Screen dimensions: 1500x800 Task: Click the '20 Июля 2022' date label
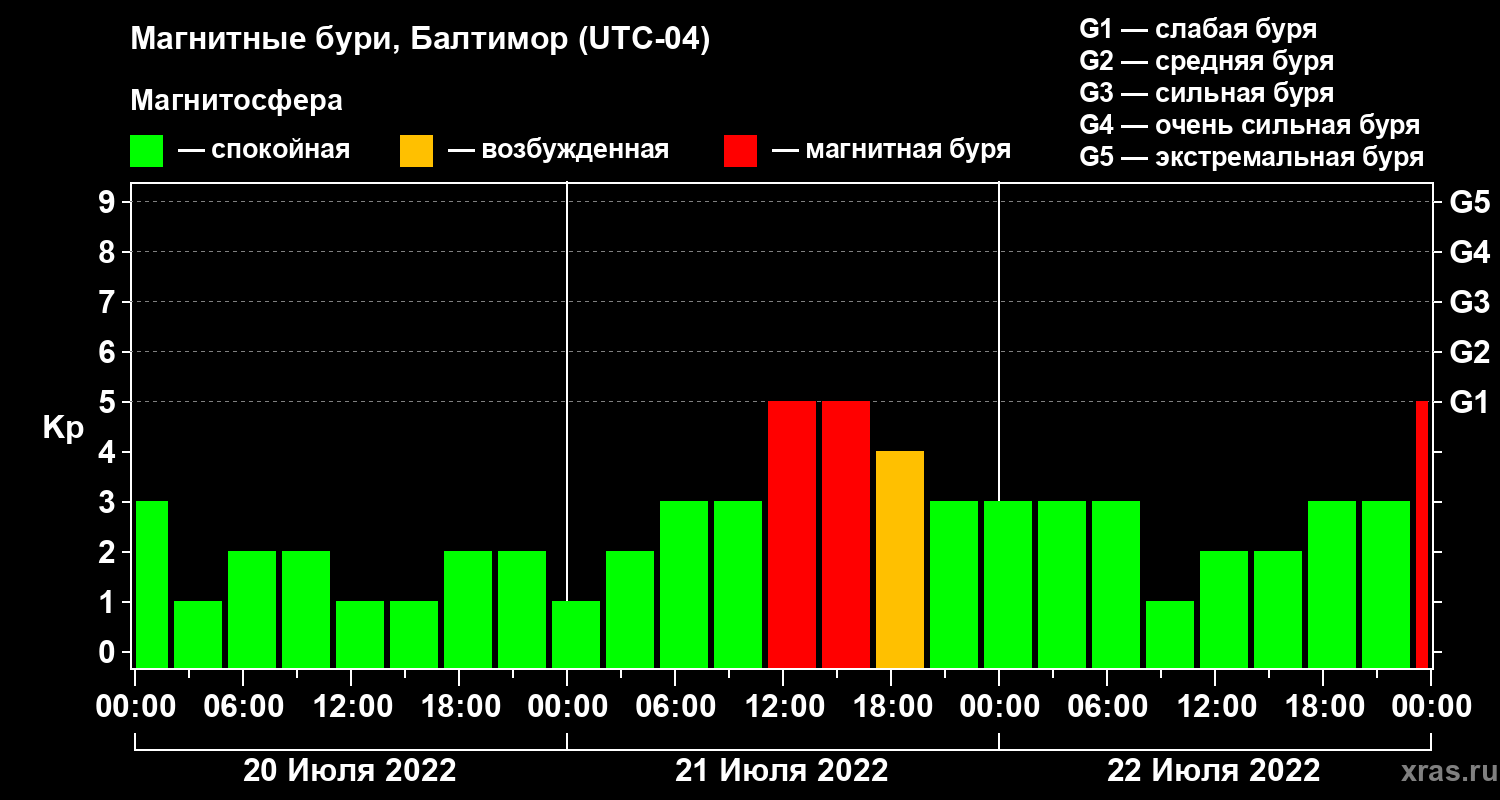coord(350,771)
